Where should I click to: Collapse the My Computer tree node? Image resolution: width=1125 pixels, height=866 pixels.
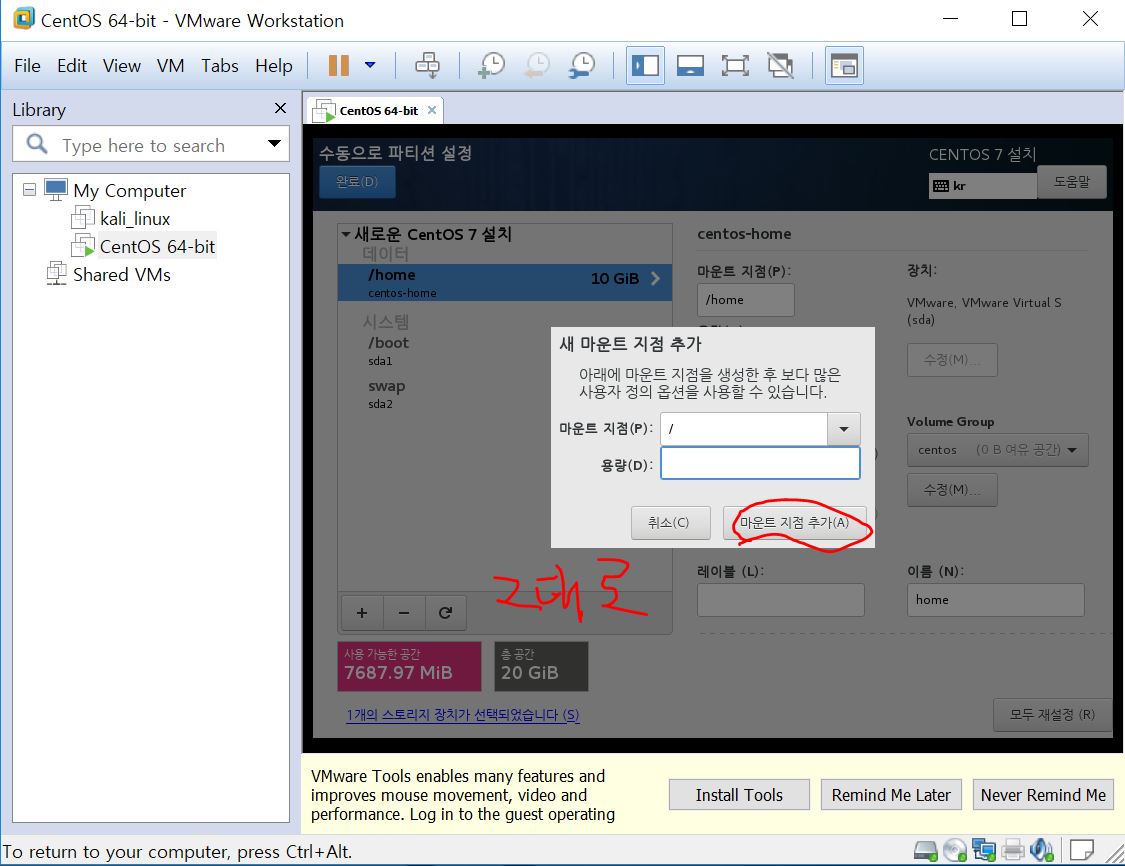29,189
